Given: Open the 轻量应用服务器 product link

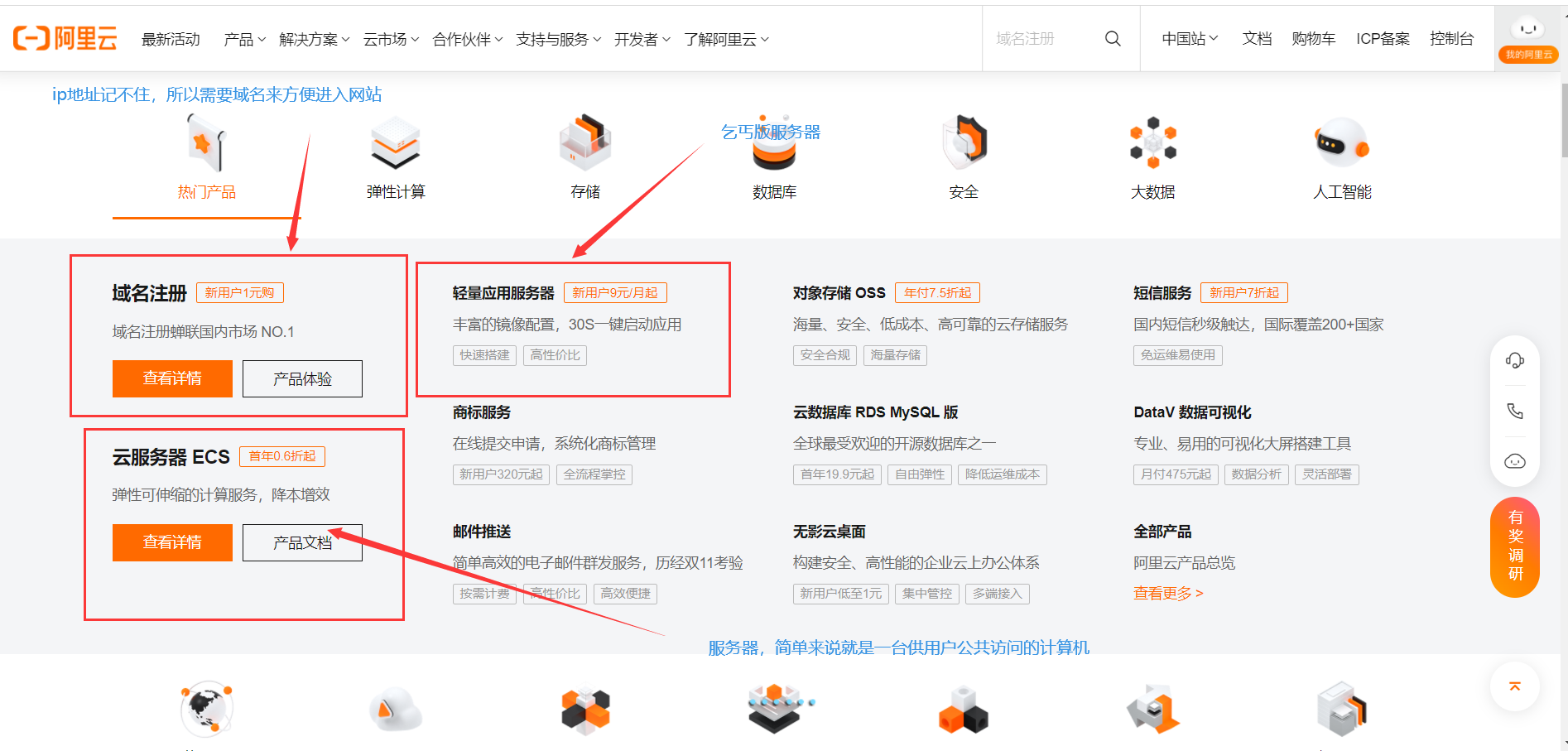Looking at the screenshot, I should coord(503,293).
